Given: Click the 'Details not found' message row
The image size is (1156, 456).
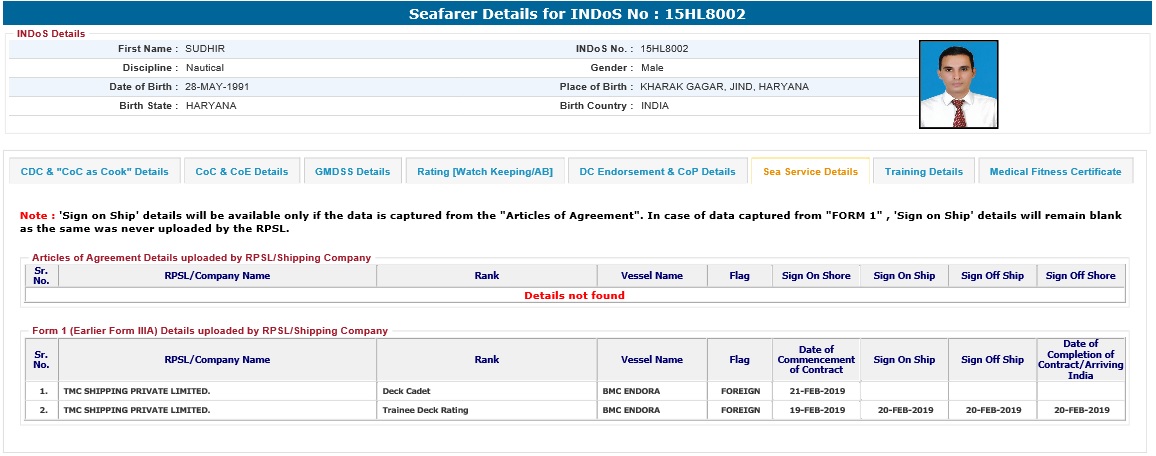Looking at the screenshot, I should point(574,296).
